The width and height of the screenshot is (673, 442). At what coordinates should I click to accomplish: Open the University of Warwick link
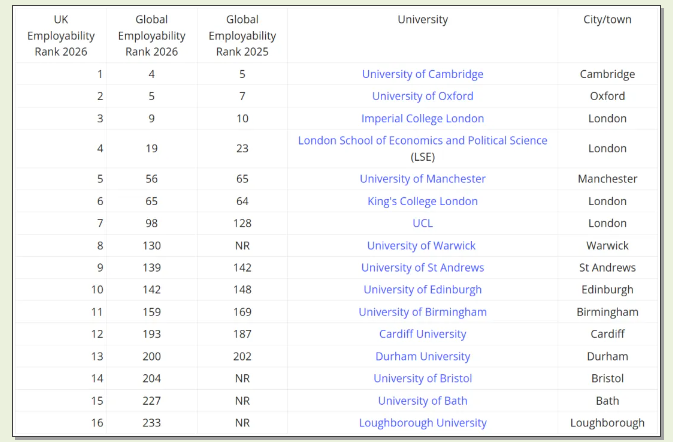click(421, 246)
